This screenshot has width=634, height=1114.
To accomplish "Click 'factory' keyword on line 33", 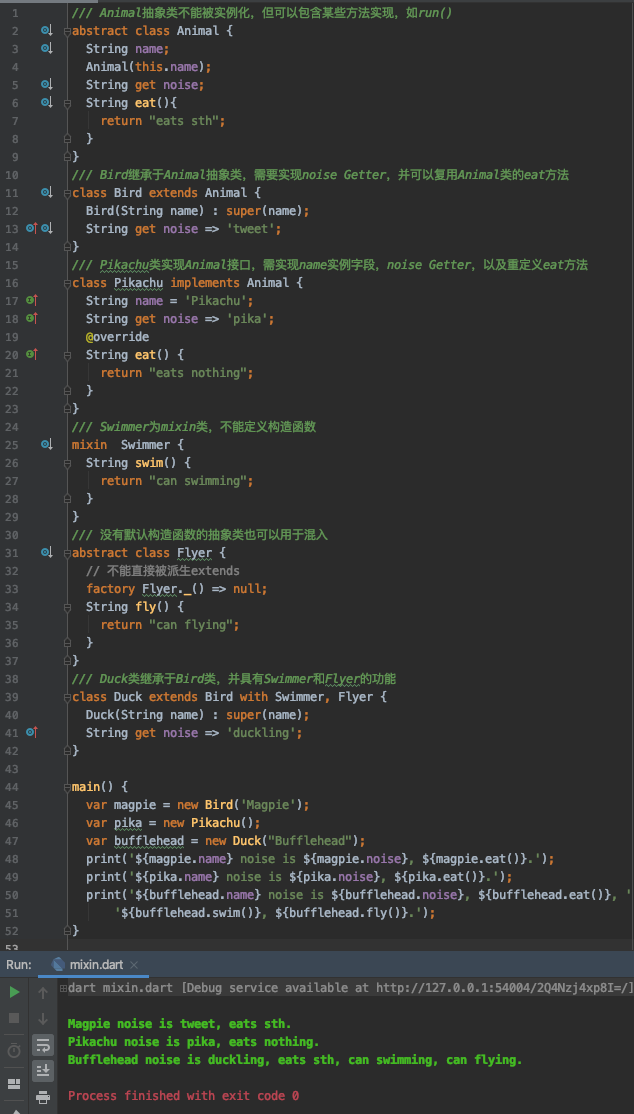I will point(110,588).
